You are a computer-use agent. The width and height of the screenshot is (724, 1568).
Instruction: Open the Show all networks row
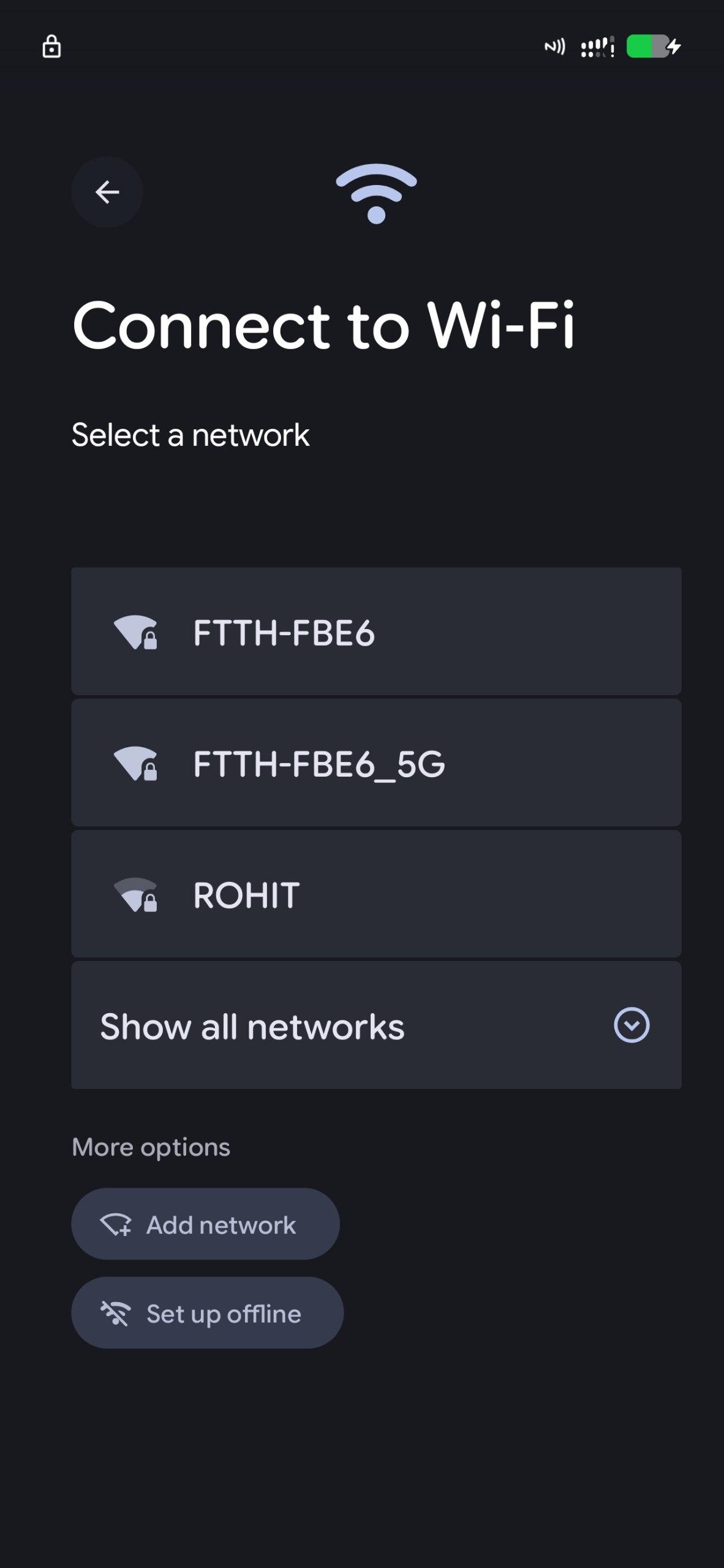(252, 1027)
